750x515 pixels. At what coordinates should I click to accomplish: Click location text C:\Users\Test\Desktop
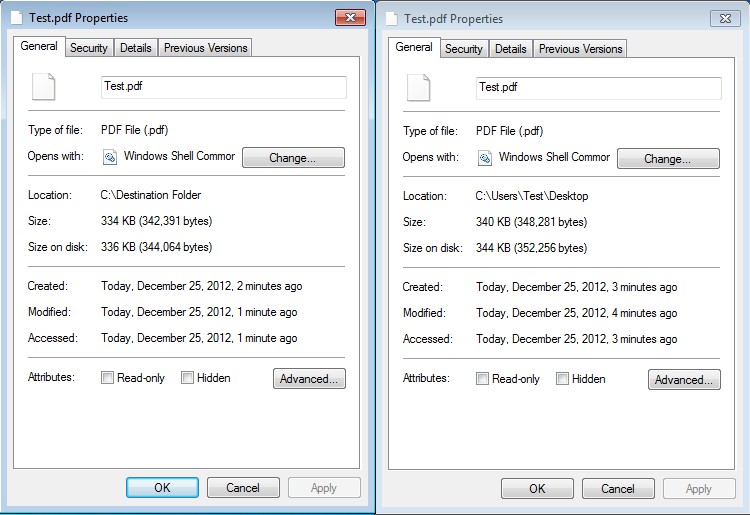pyautogui.click(x=532, y=196)
